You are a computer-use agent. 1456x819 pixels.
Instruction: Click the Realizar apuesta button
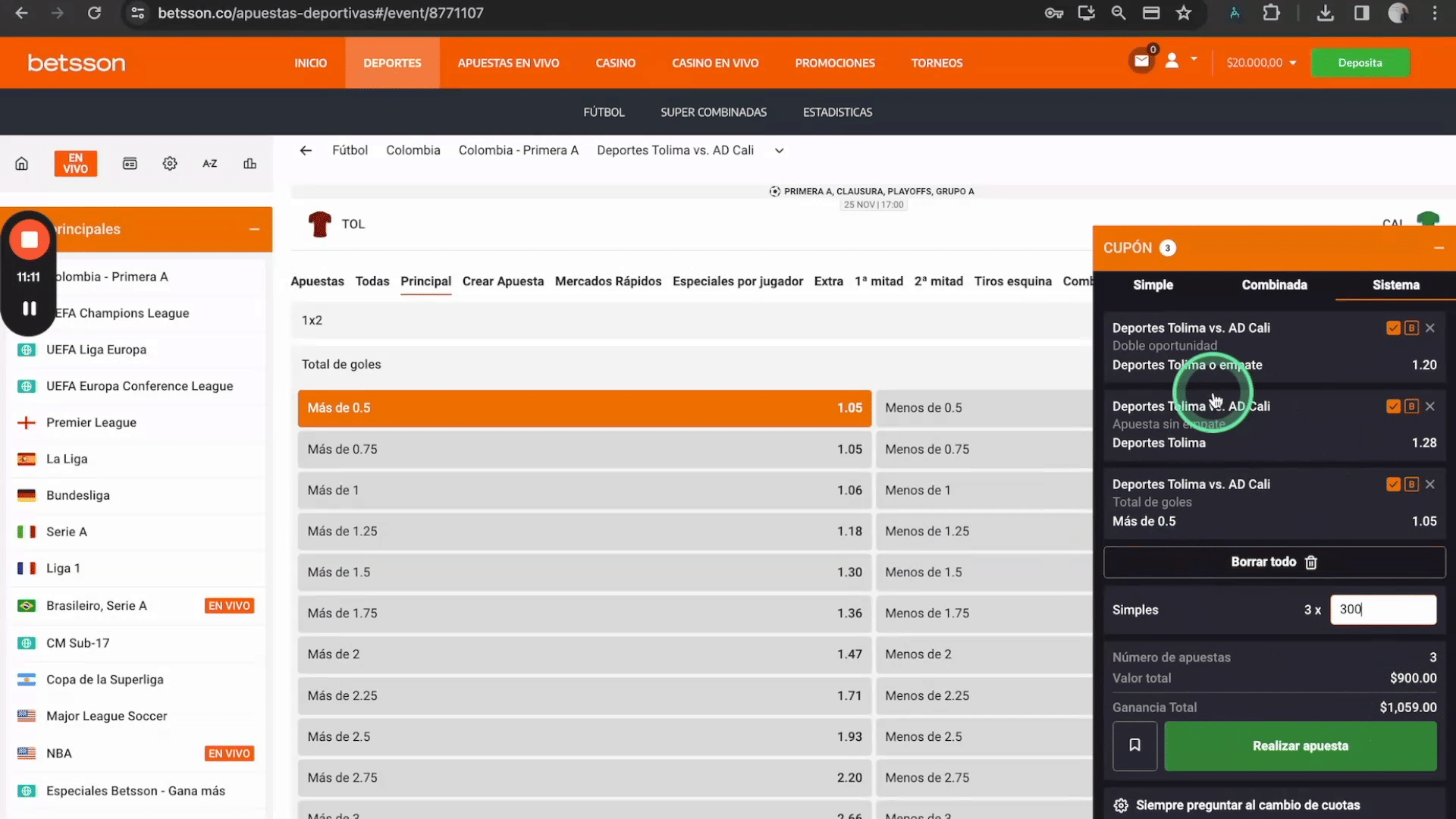(x=1301, y=746)
